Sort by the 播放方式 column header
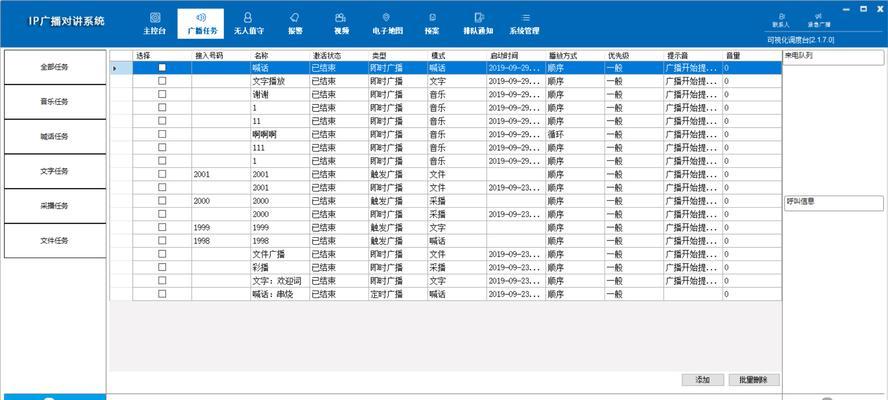The width and height of the screenshot is (888, 400). 574,56
